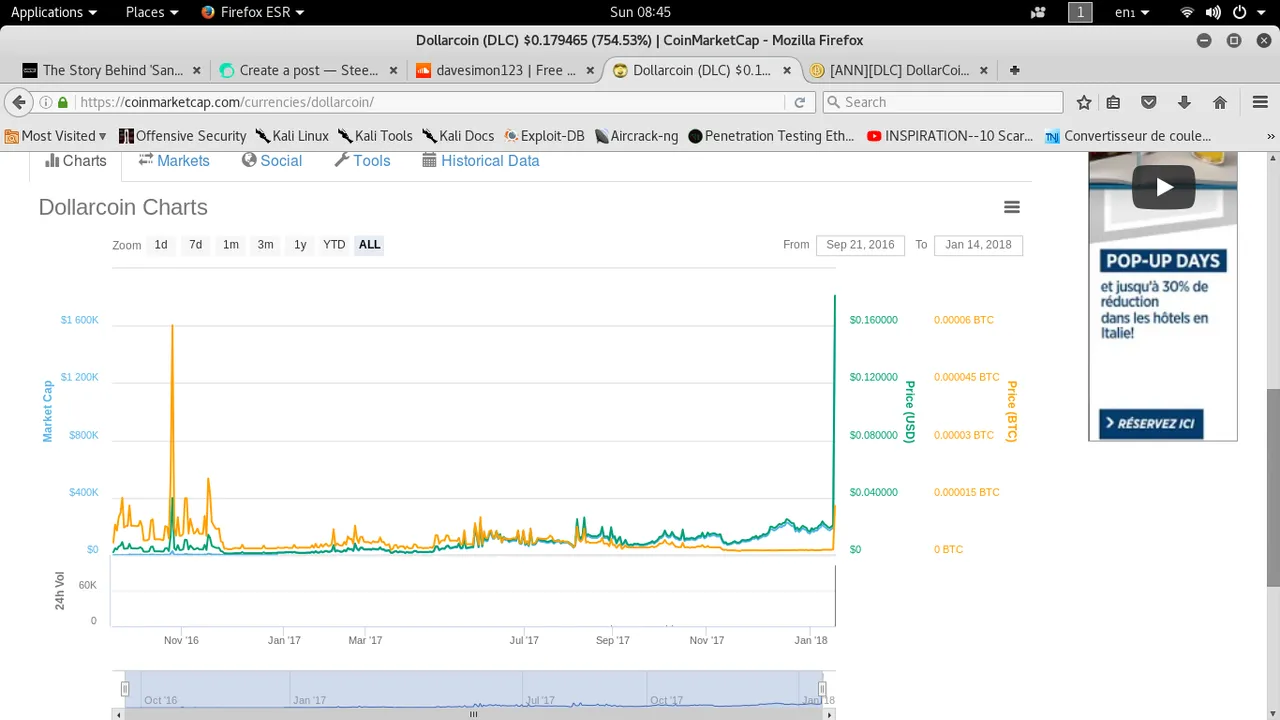Screen dimensions: 1280x720
Task: Set chart zoom to 7d
Action: point(196,245)
